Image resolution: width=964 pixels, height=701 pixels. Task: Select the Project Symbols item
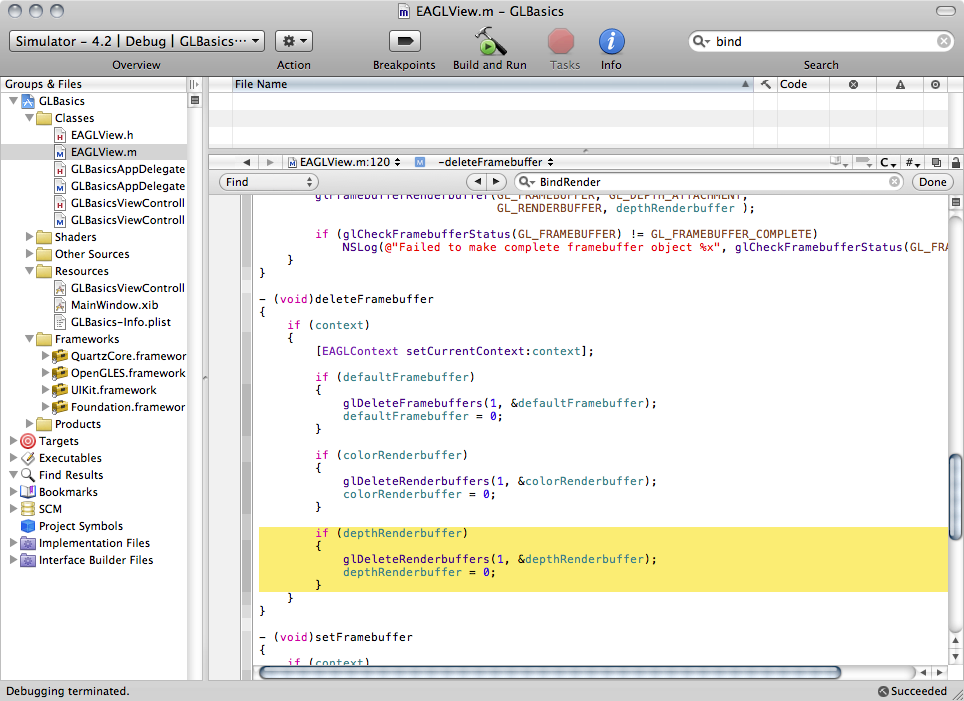click(x=81, y=526)
